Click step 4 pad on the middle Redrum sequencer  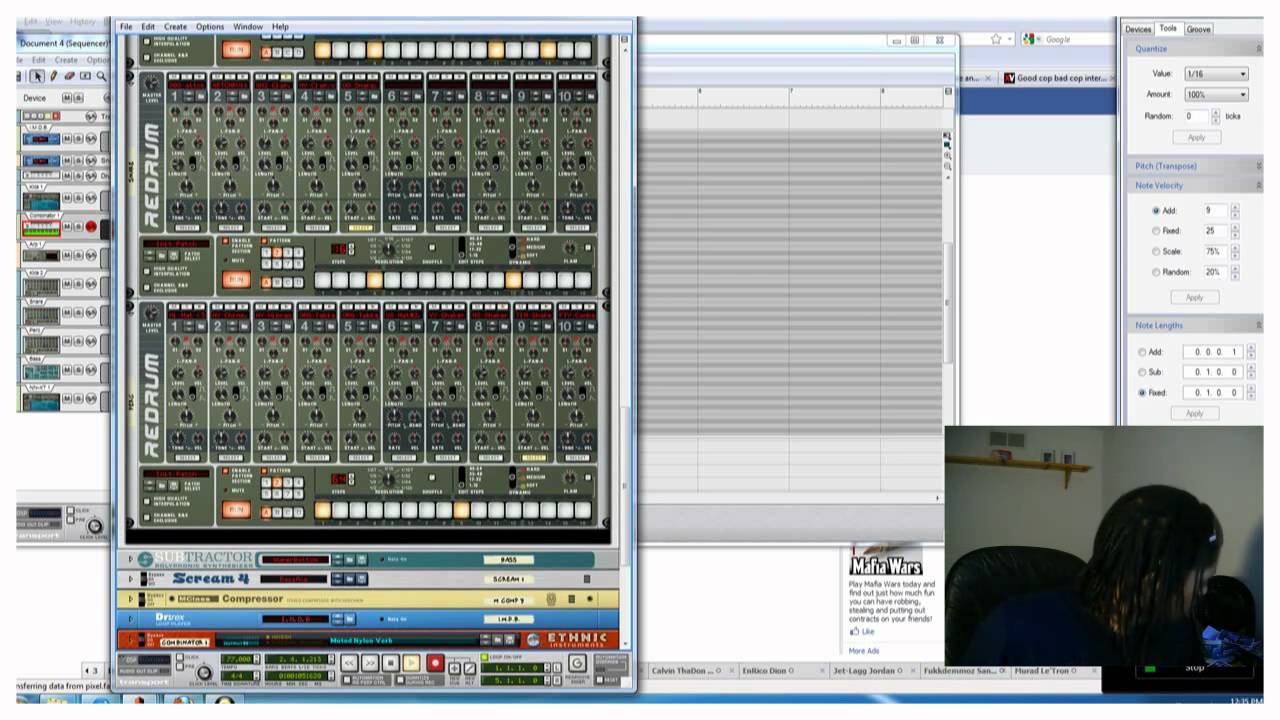click(374, 281)
